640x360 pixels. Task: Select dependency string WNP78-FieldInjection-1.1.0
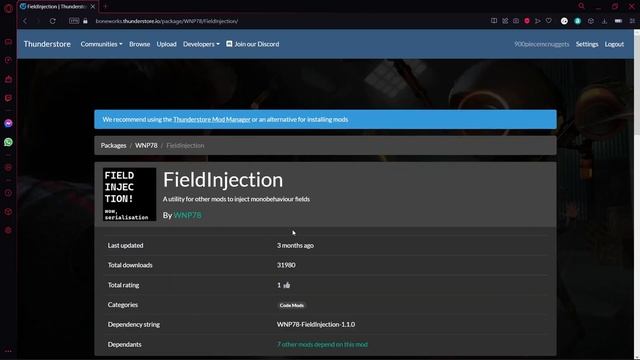click(316, 324)
